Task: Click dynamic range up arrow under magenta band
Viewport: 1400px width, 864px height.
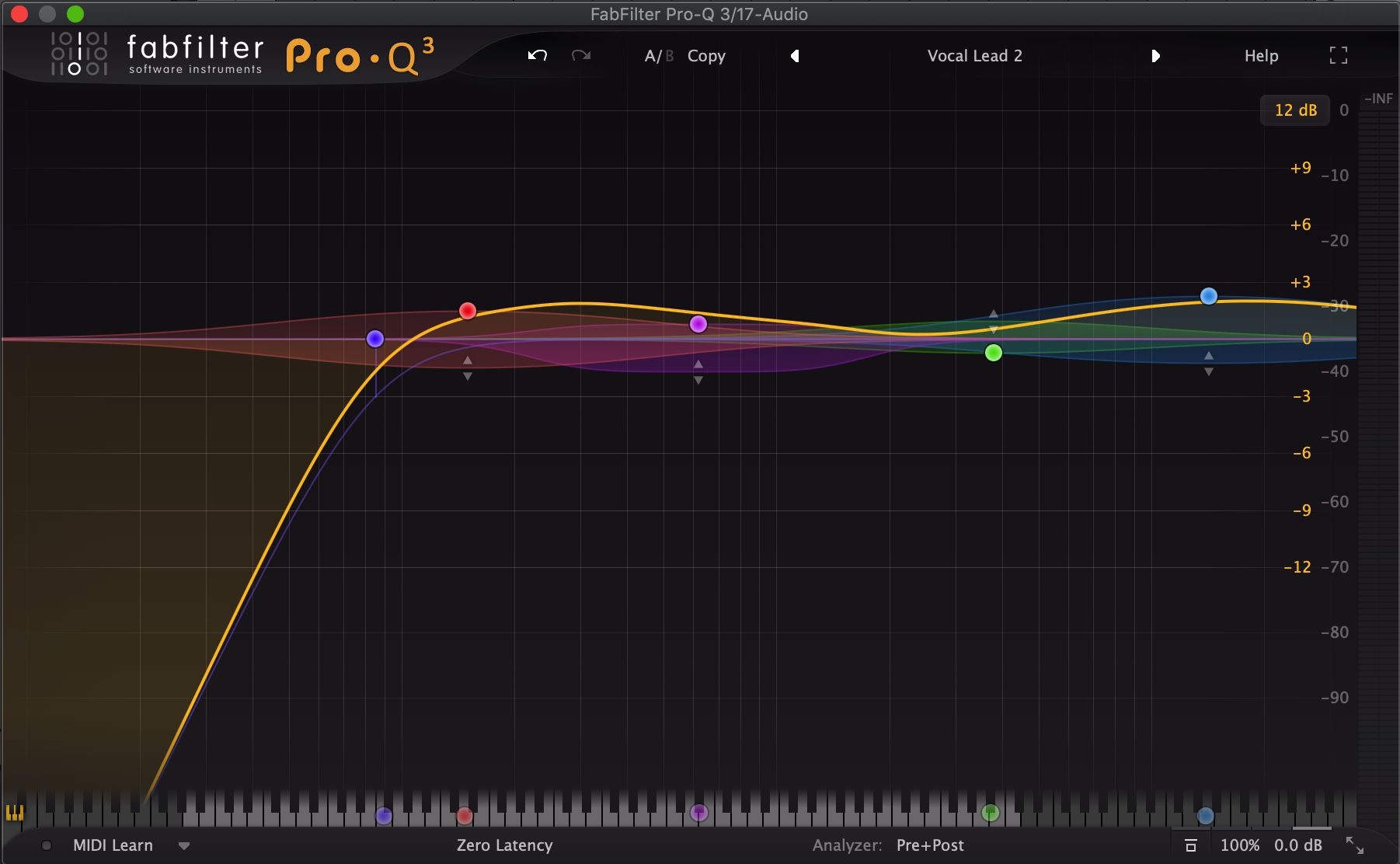Action: (698, 364)
